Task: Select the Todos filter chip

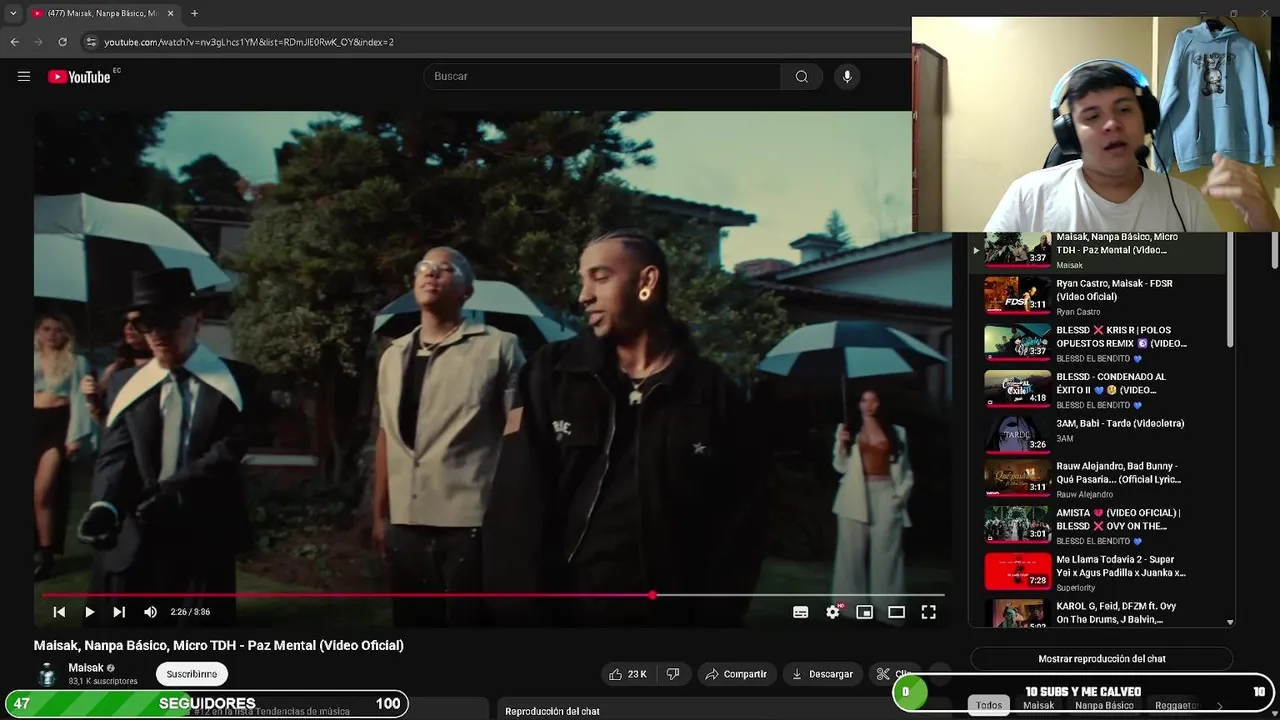Action: coord(989,705)
